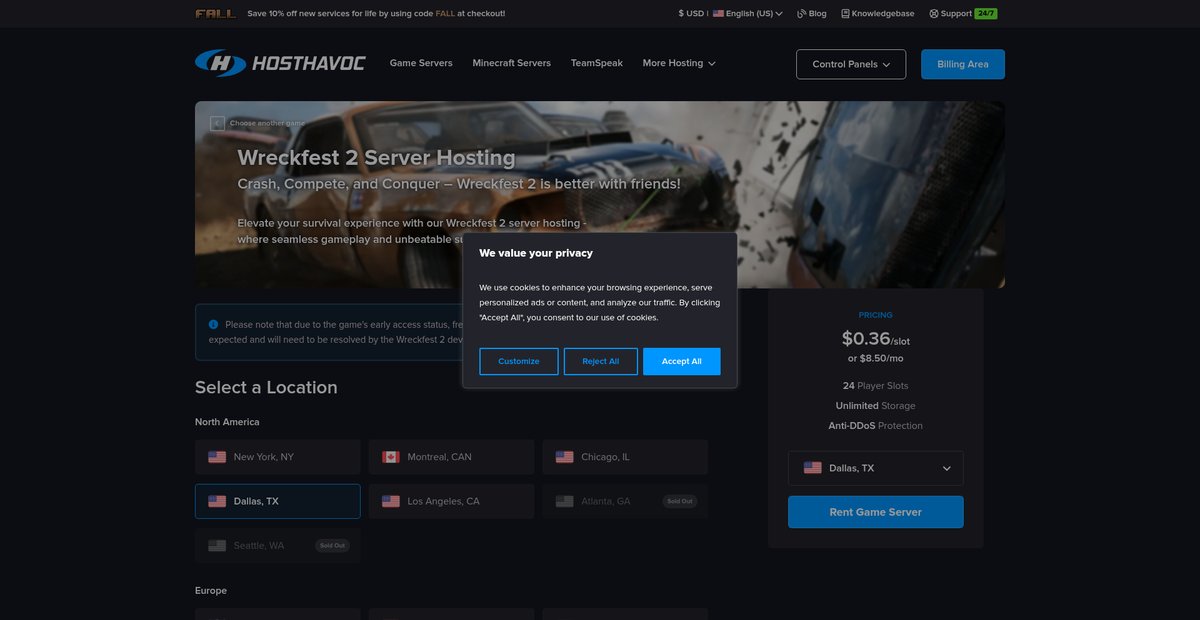The height and width of the screenshot is (620, 1200).
Task: Click the Blog icon in top bar
Action: pos(802,14)
